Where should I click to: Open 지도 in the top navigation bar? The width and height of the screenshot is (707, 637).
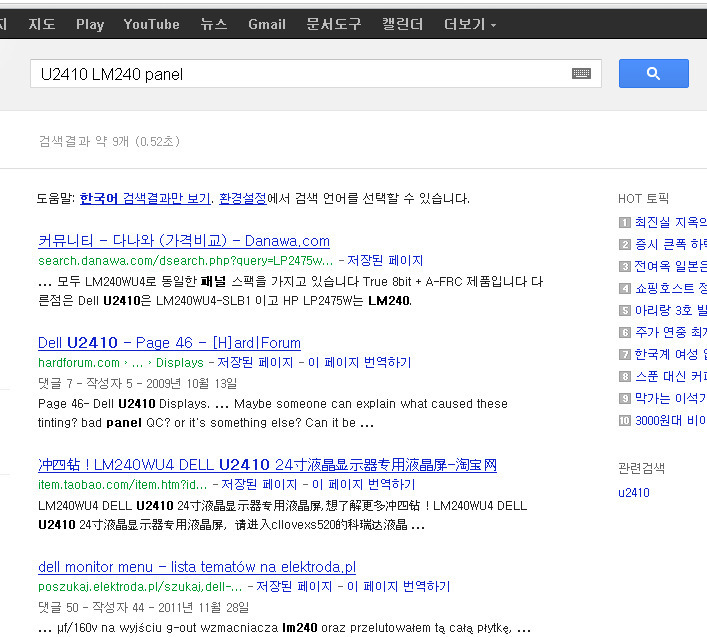[x=42, y=24]
